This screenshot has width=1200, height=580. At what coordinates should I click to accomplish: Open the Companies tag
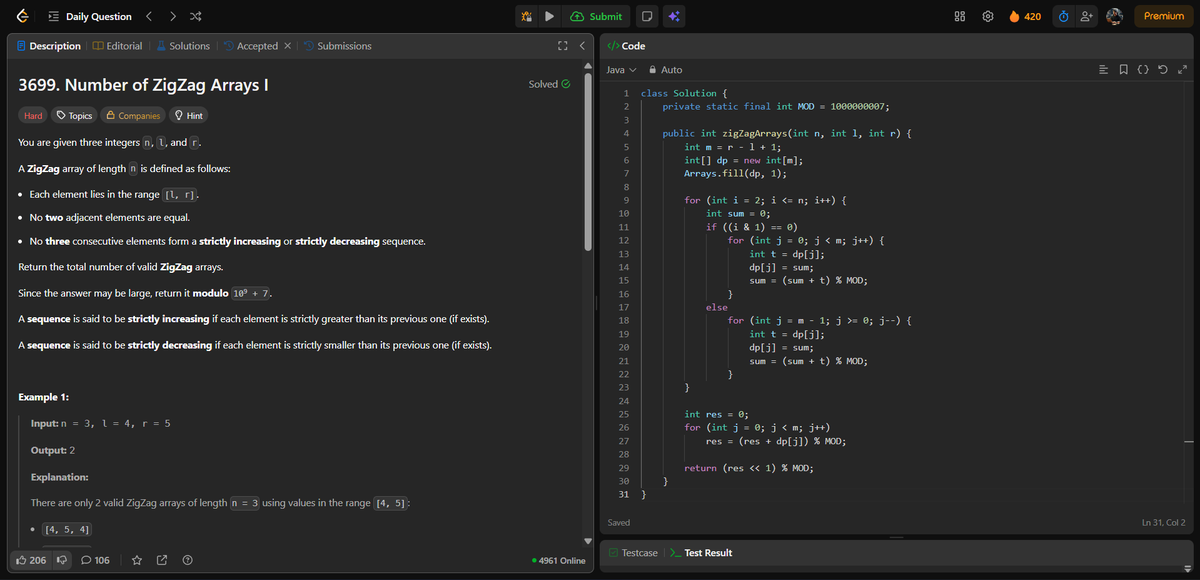(133, 116)
